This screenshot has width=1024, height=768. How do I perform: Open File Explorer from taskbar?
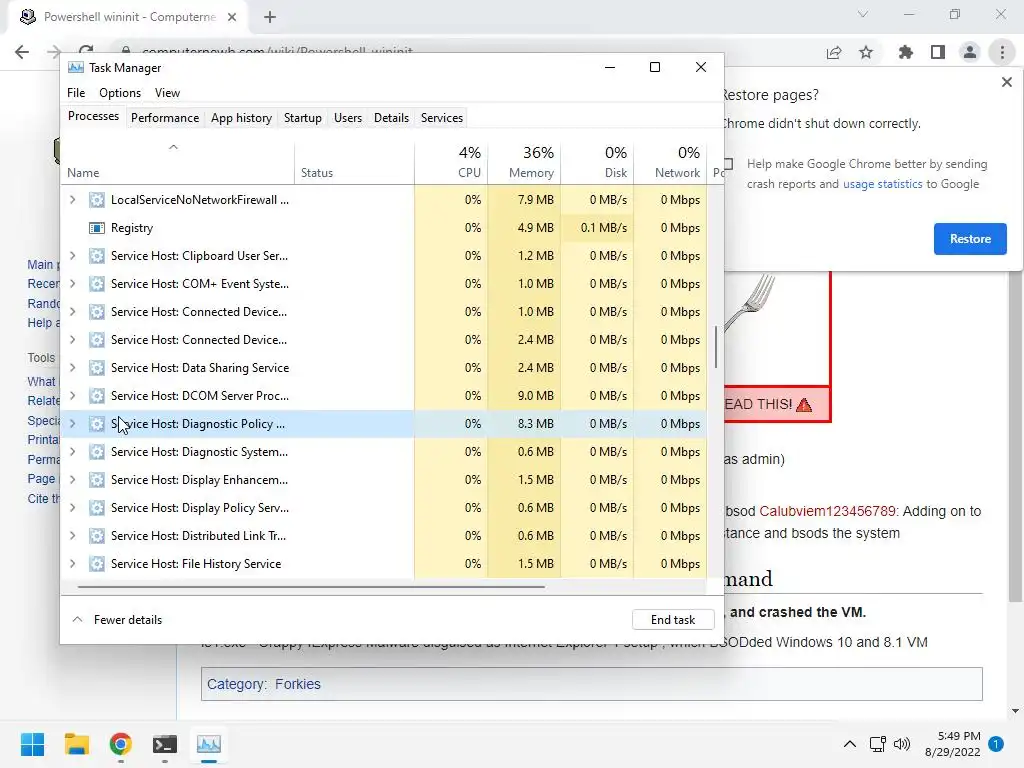76,744
